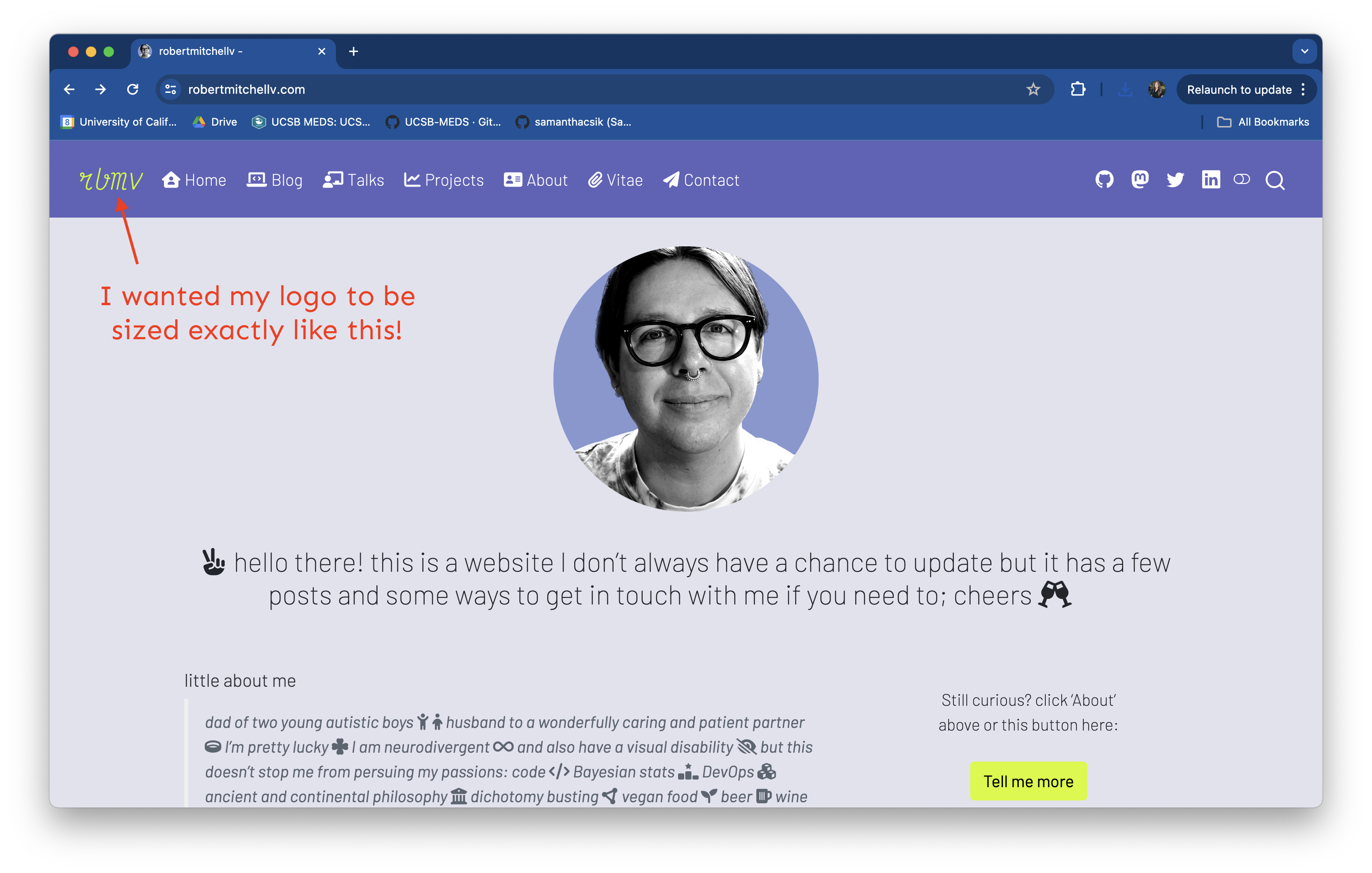Bookmark page with the star icon
Screen dimensions: 1372x873
[x=1033, y=89]
